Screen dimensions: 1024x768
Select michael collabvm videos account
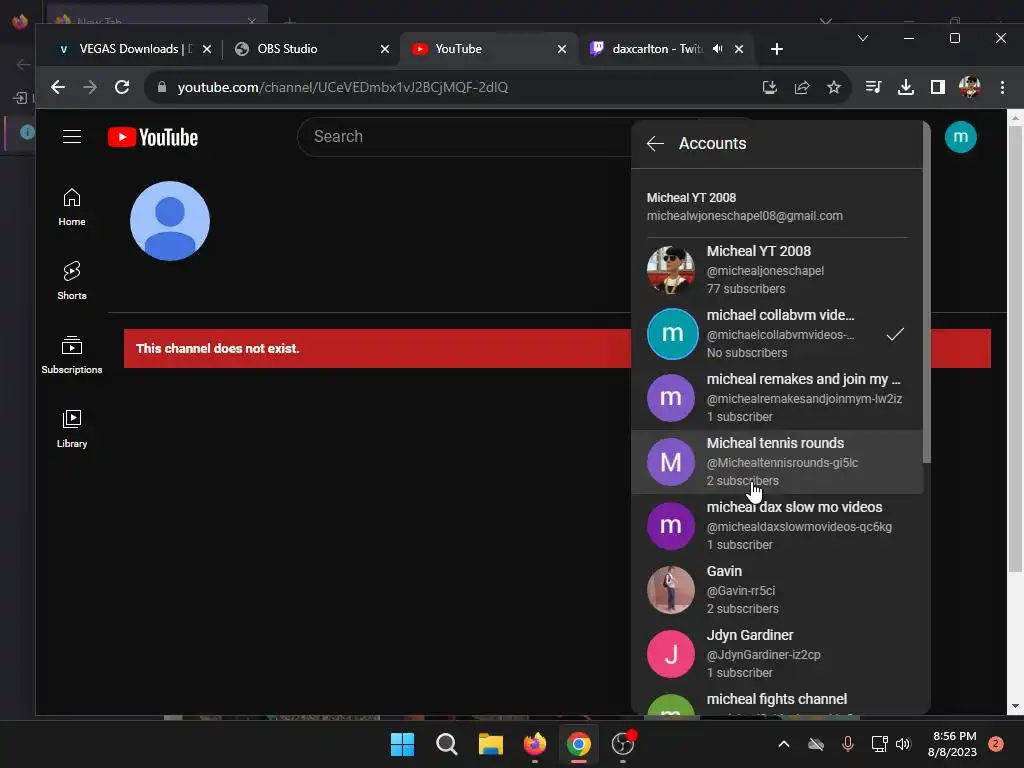pyautogui.click(x=776, y=334)
